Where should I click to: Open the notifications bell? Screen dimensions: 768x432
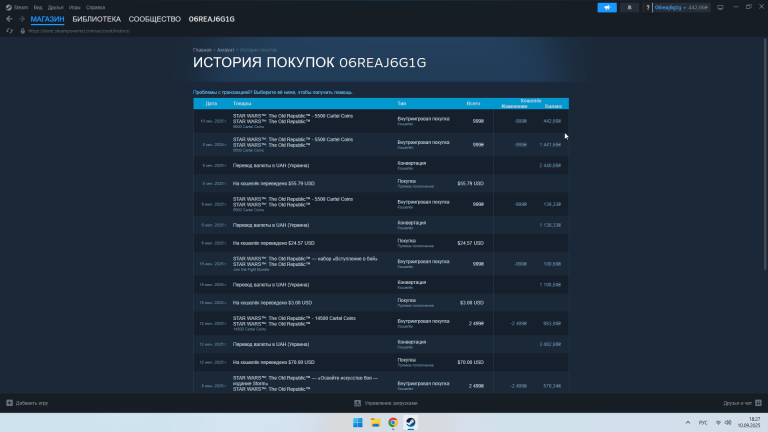tap(629, 7)
